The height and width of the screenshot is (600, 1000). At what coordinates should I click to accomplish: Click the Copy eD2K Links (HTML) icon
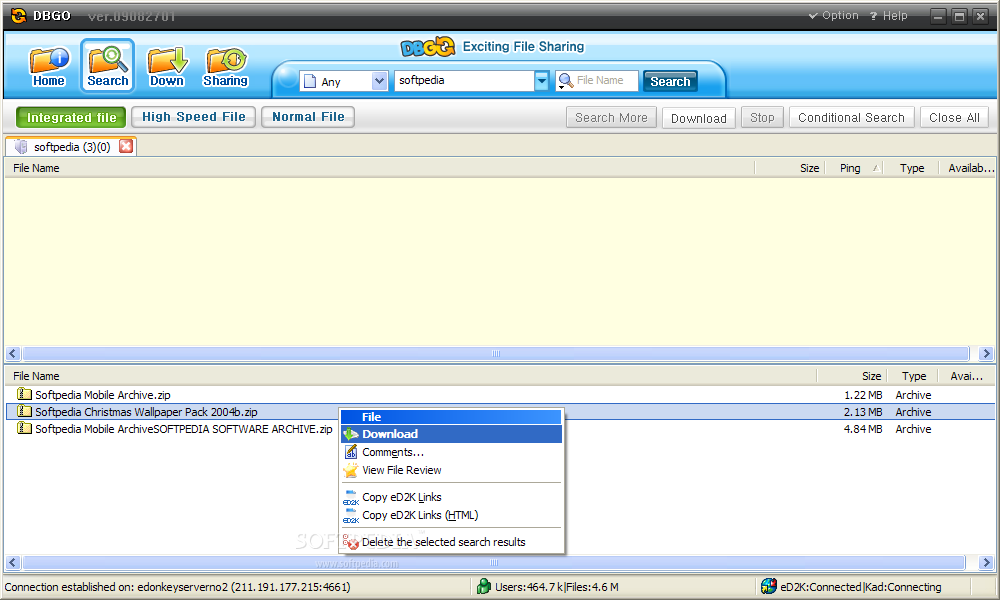(351, 515)
